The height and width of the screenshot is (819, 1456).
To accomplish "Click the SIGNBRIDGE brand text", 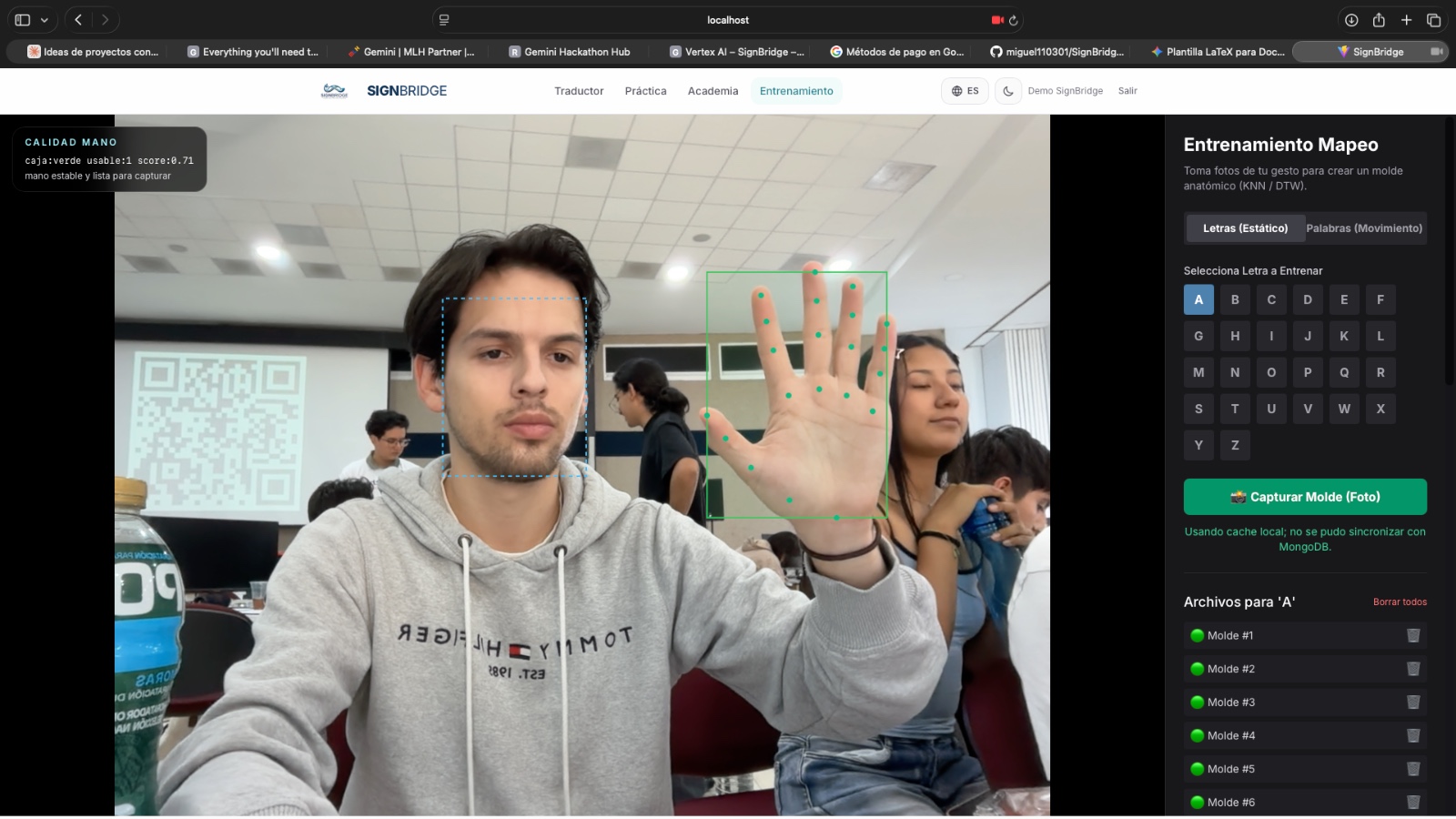I will (407, 91).
